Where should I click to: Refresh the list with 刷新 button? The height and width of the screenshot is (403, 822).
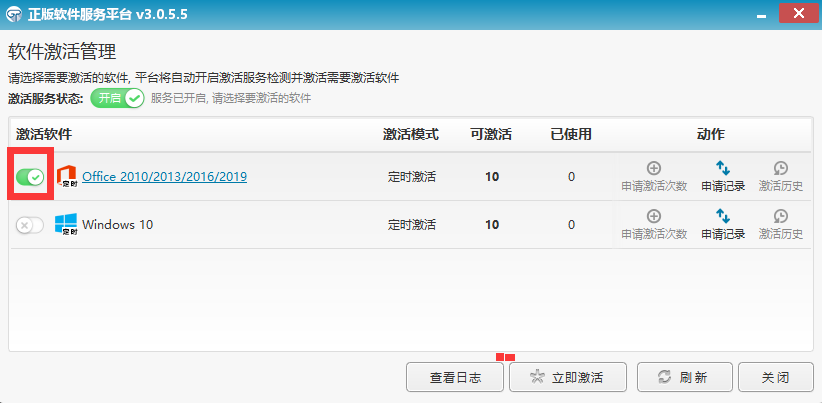pyautogui.click(x=683, y=378)
